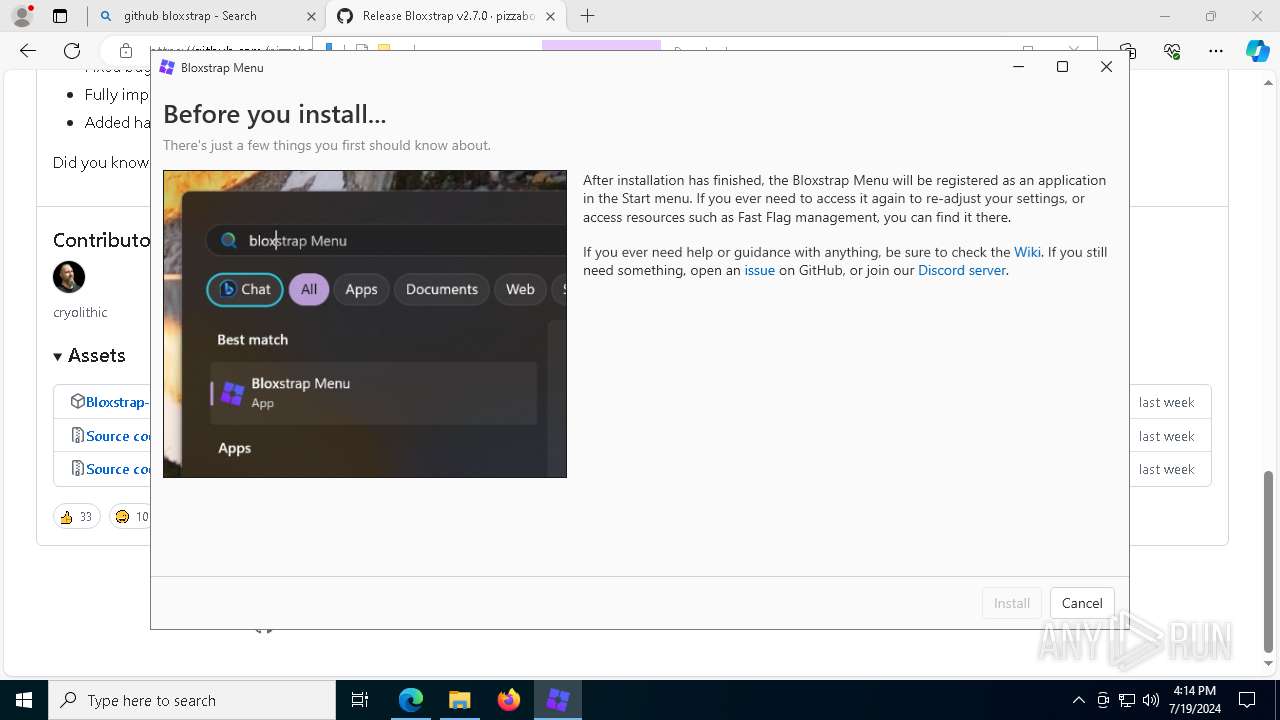Close the Bloxstrap Menu window

pyautogui.click(x=1106, y=67)
